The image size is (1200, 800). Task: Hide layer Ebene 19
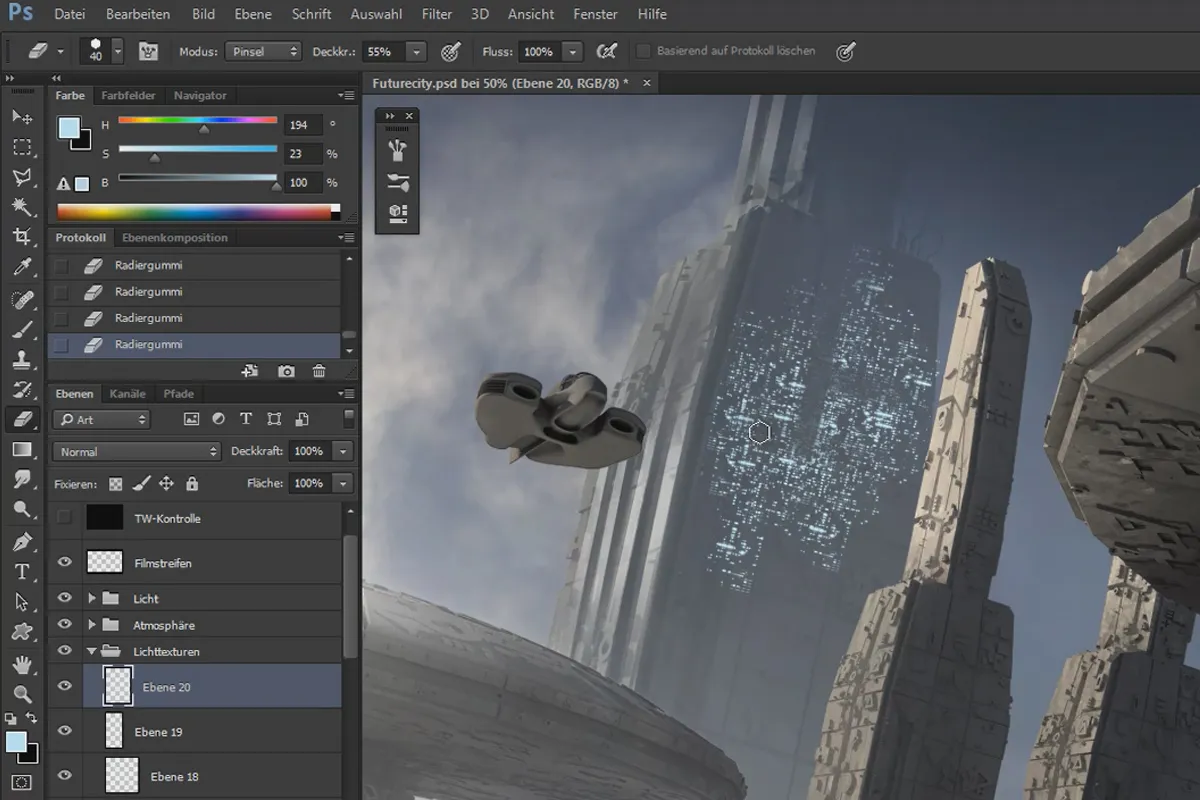(65, 731)
